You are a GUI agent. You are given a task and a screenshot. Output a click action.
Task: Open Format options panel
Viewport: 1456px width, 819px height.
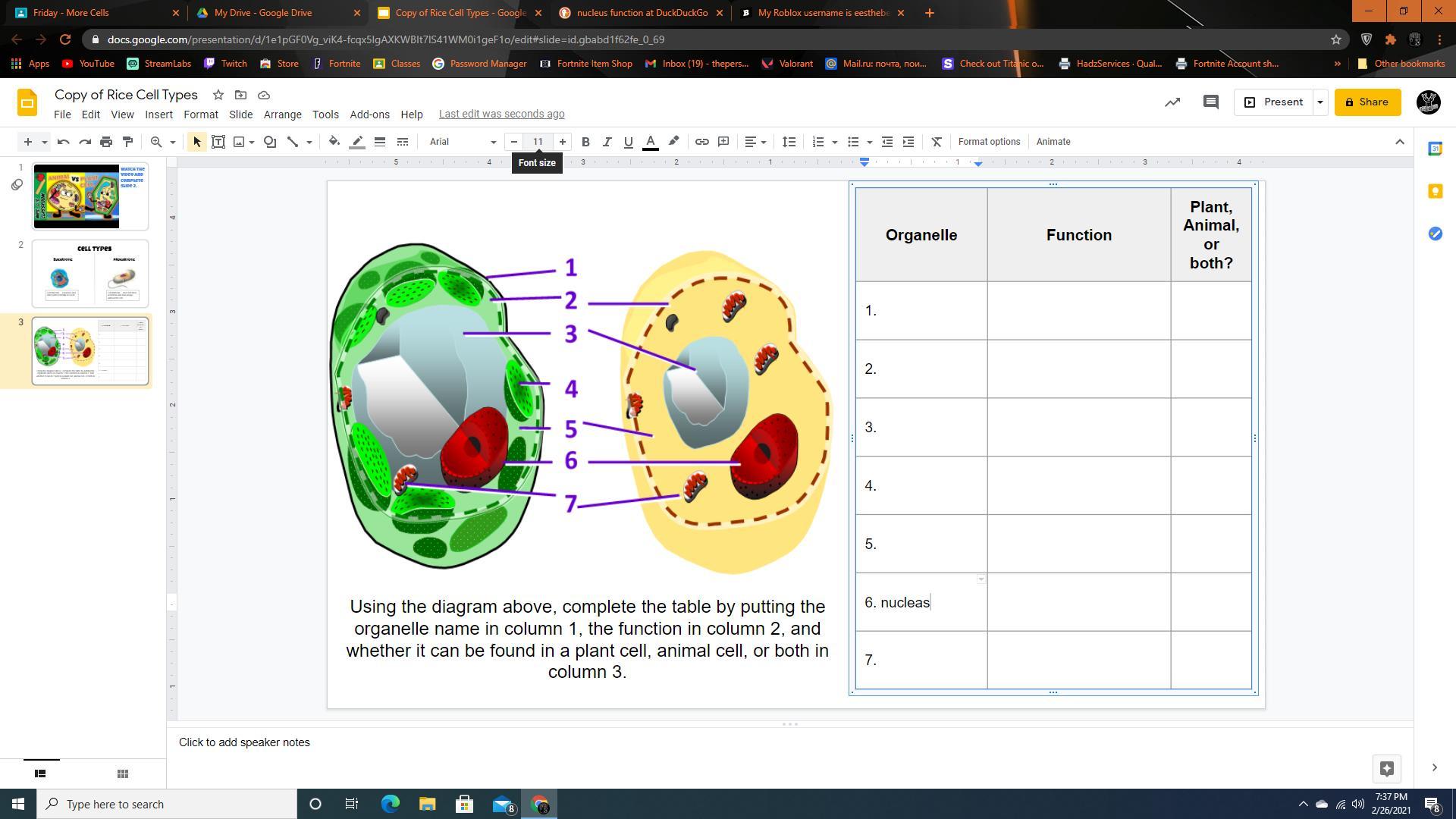(989, 142)
